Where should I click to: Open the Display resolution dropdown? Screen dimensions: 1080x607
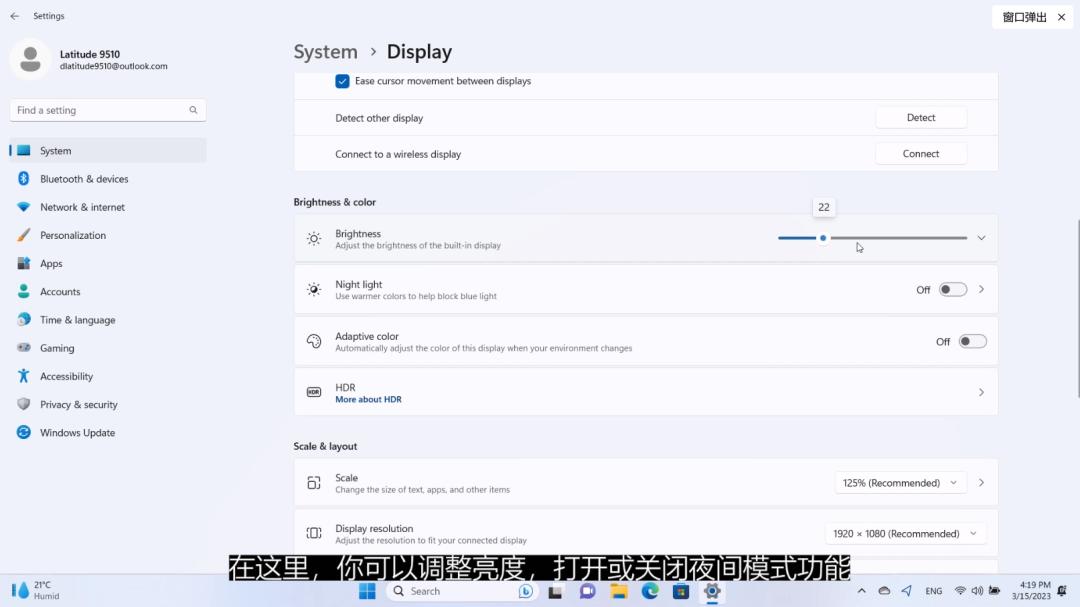tap(905, 534)
